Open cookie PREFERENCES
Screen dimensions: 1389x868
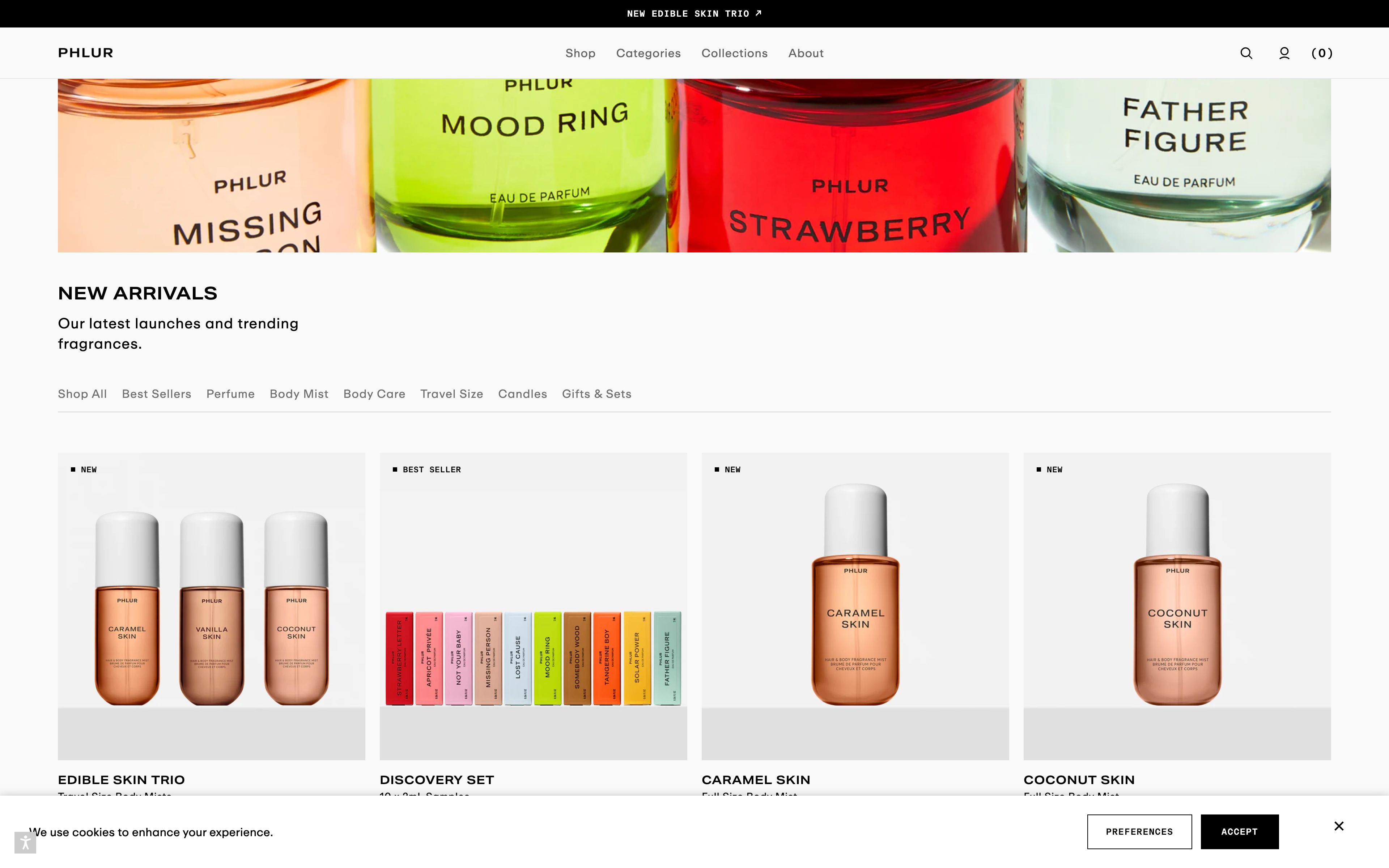(1139, 831)
